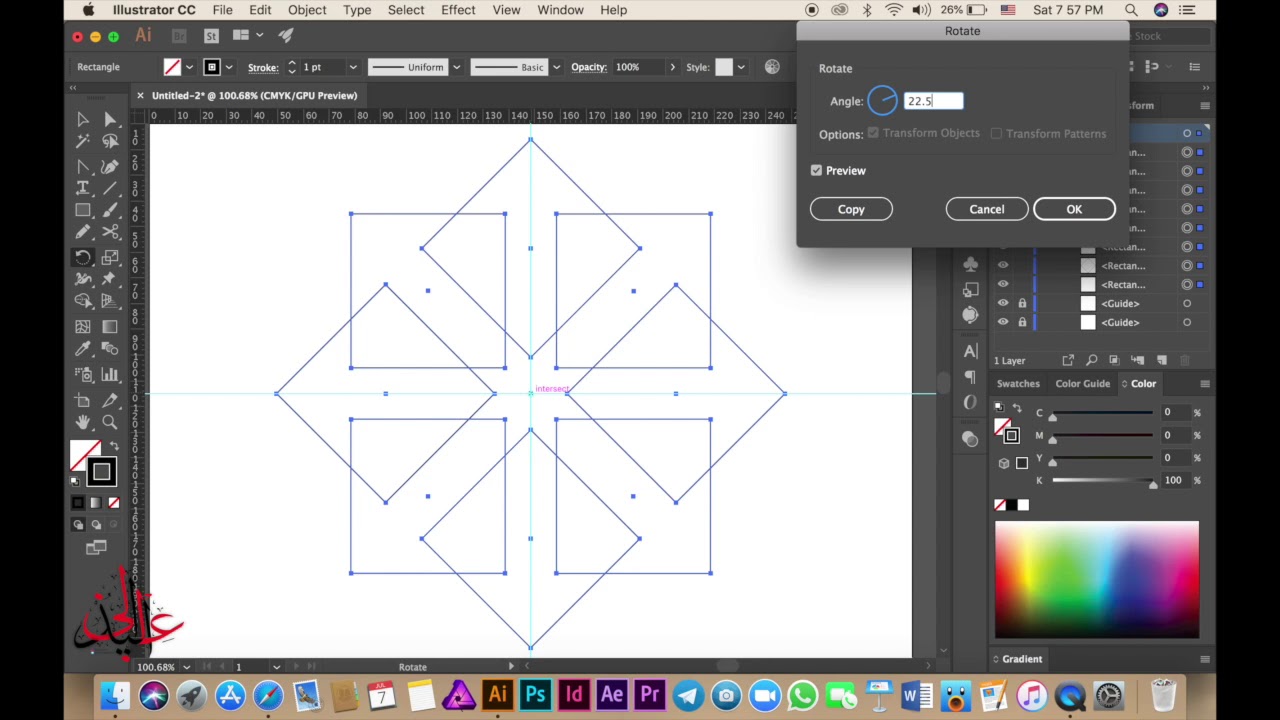
Task: Select the Scale tool
Action: click(110, 257)
